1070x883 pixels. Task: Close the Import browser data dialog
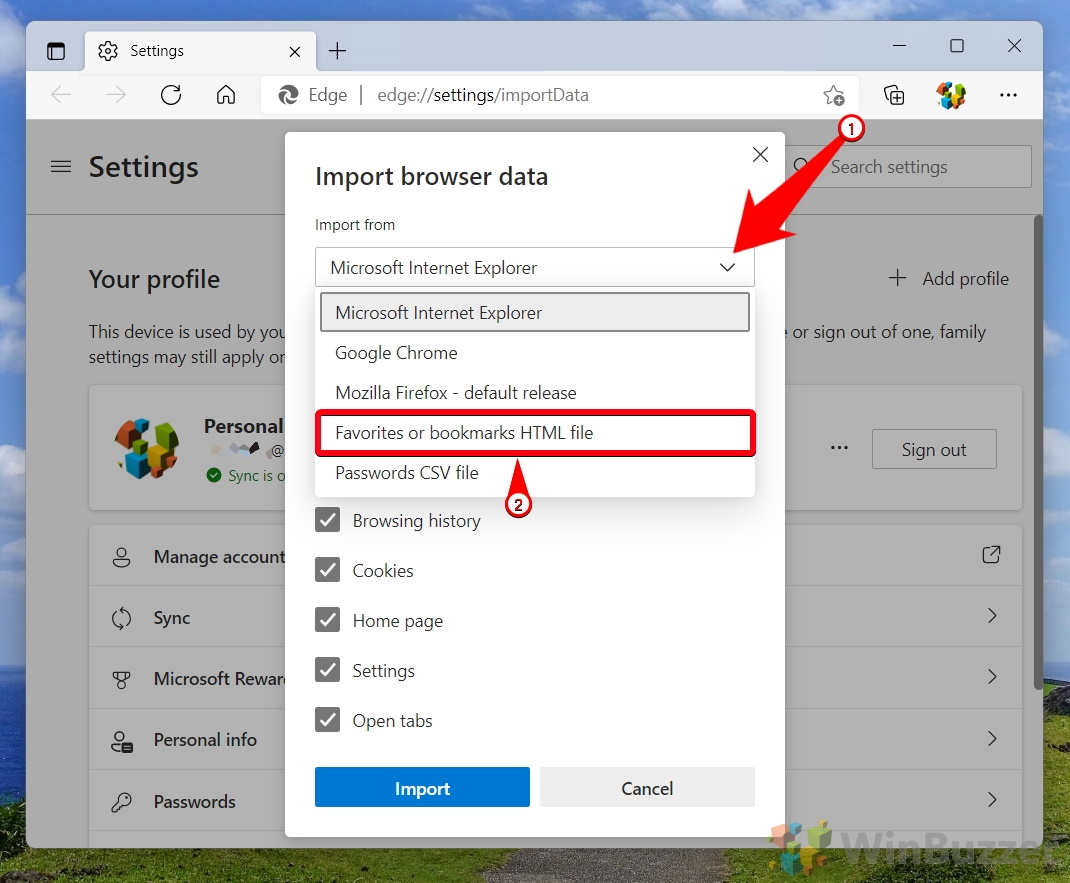tap(760, 155)
